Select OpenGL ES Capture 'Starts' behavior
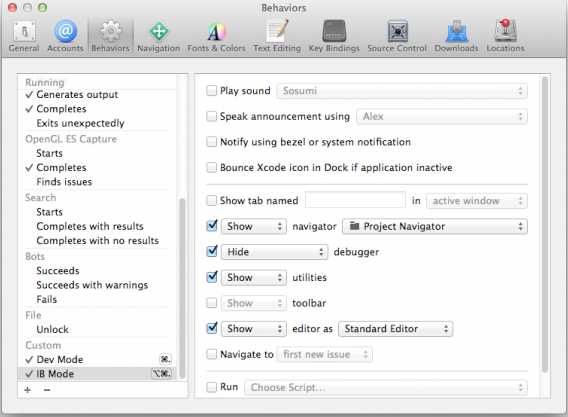This screenshot has width=568, height=417. point(49,153)
